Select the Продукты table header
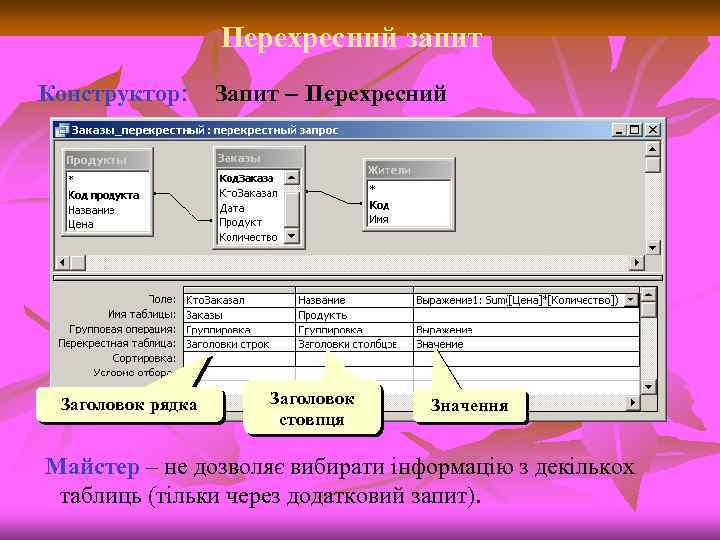Screen dimensions: 720x540 click(107, 161)
